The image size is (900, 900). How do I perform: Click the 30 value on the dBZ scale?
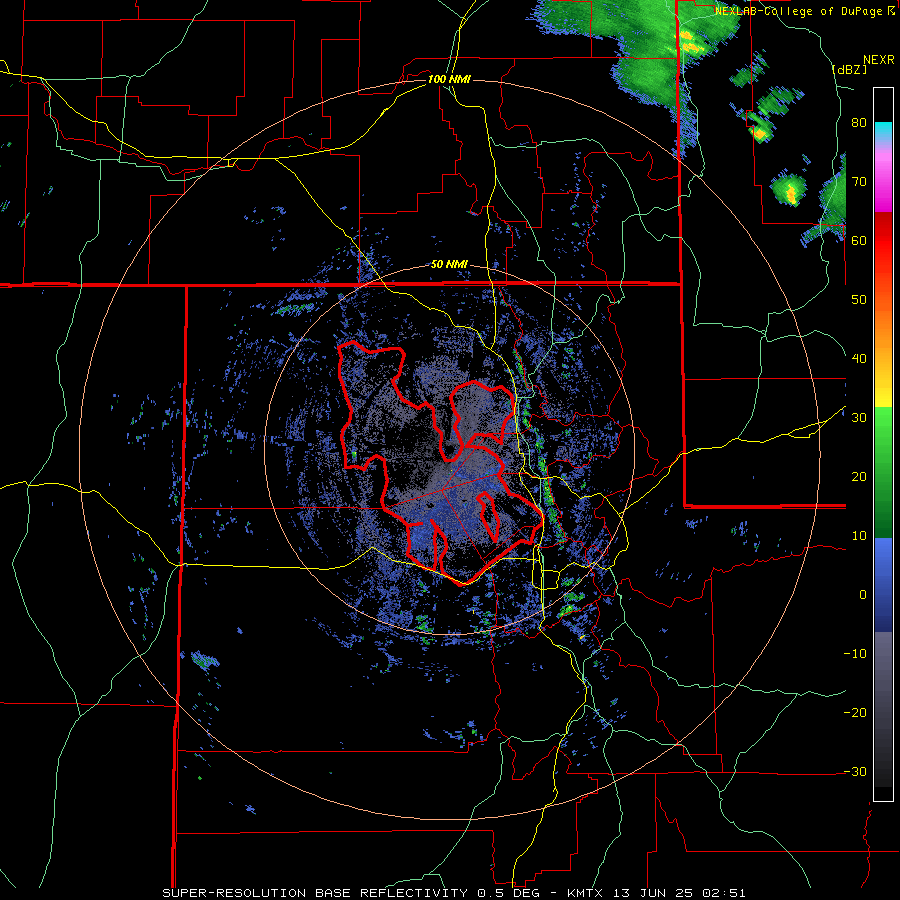coord(859,418)
